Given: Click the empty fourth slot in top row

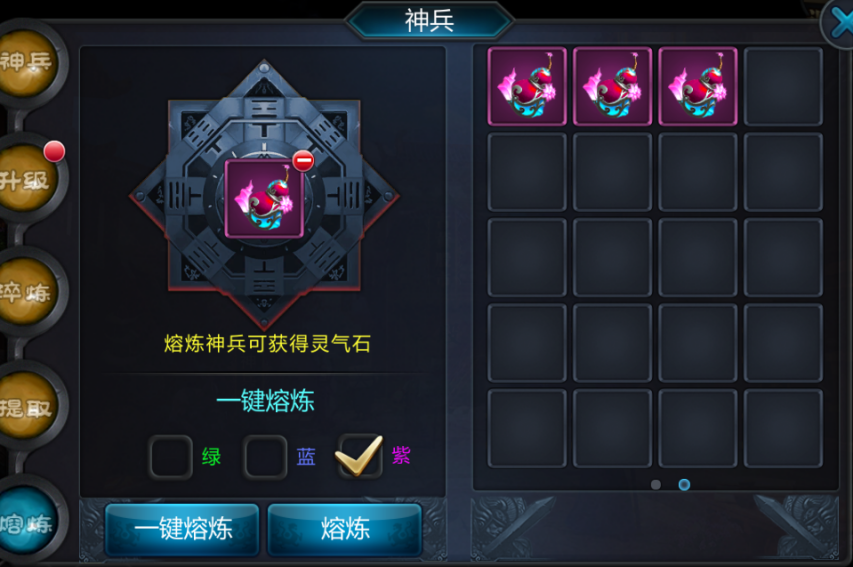Looking at the screenshot, I should tap(783, 86).
